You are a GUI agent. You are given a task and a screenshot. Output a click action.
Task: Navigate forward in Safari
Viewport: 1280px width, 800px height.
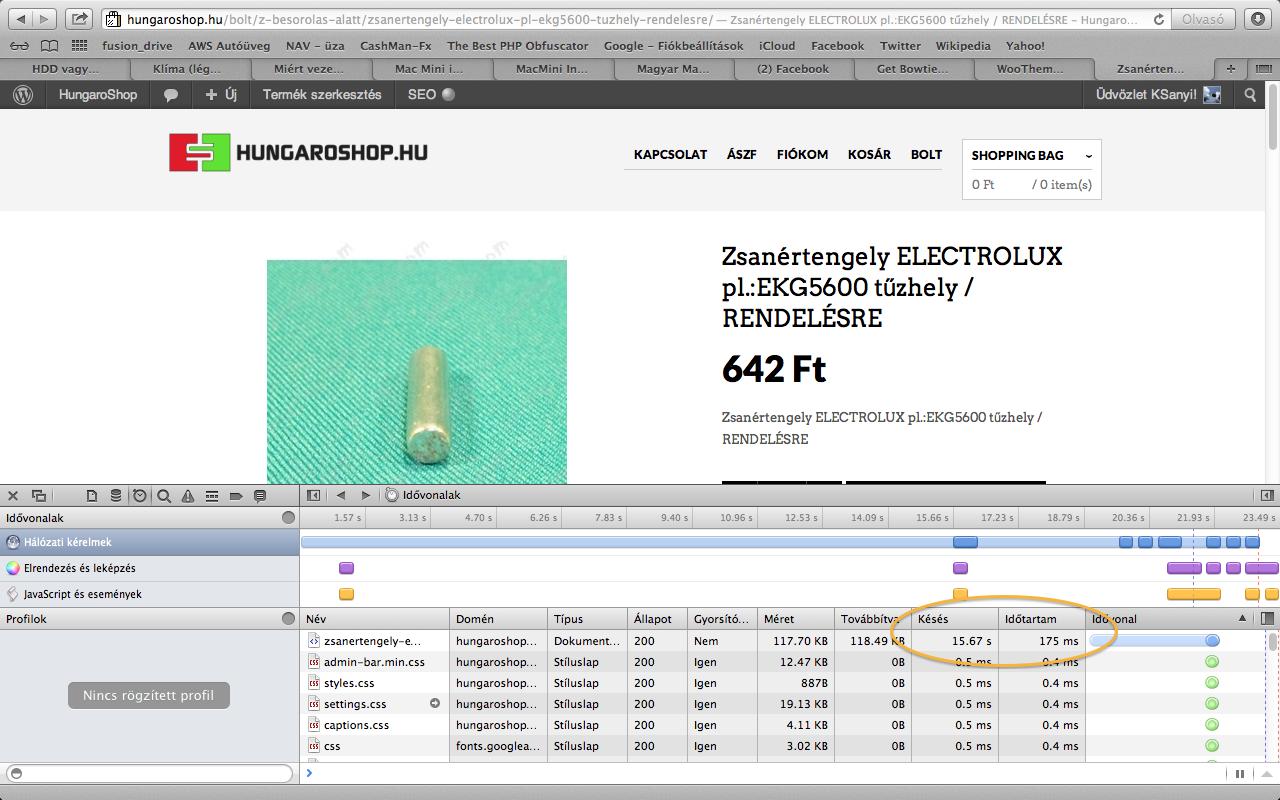[45, 19]
